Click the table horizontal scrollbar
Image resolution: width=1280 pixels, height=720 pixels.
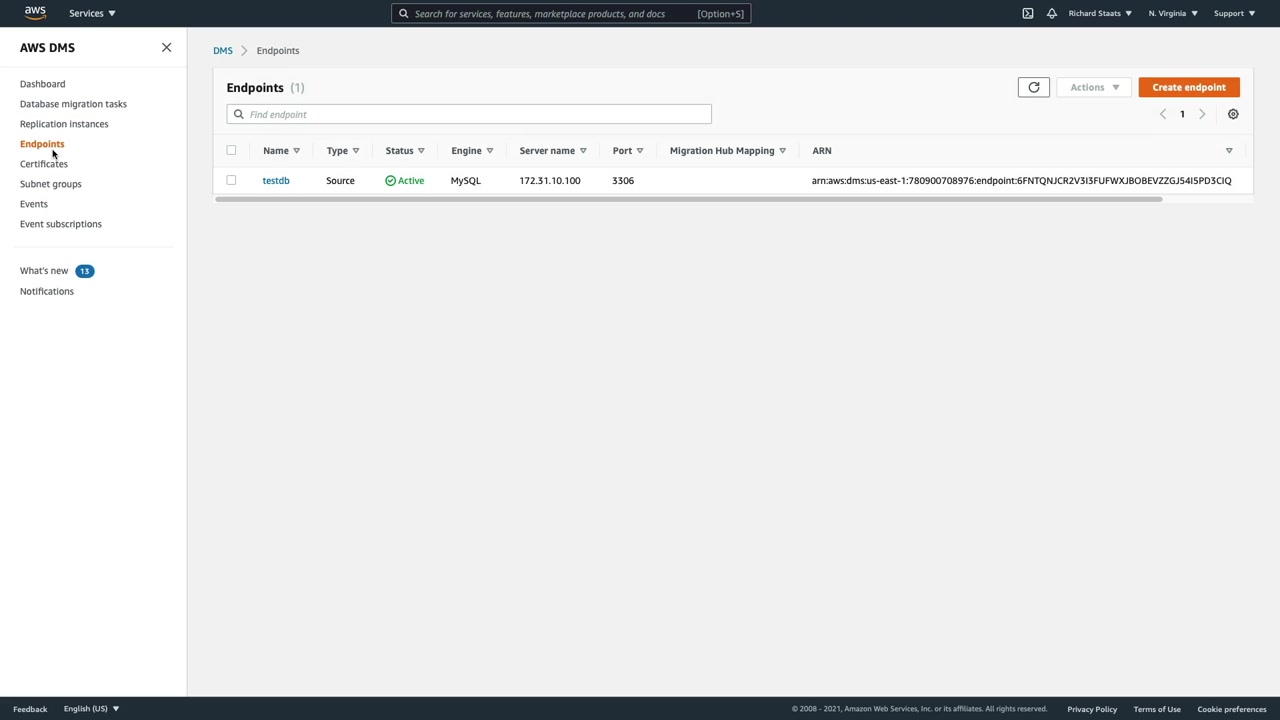click(x=688, y=199)
